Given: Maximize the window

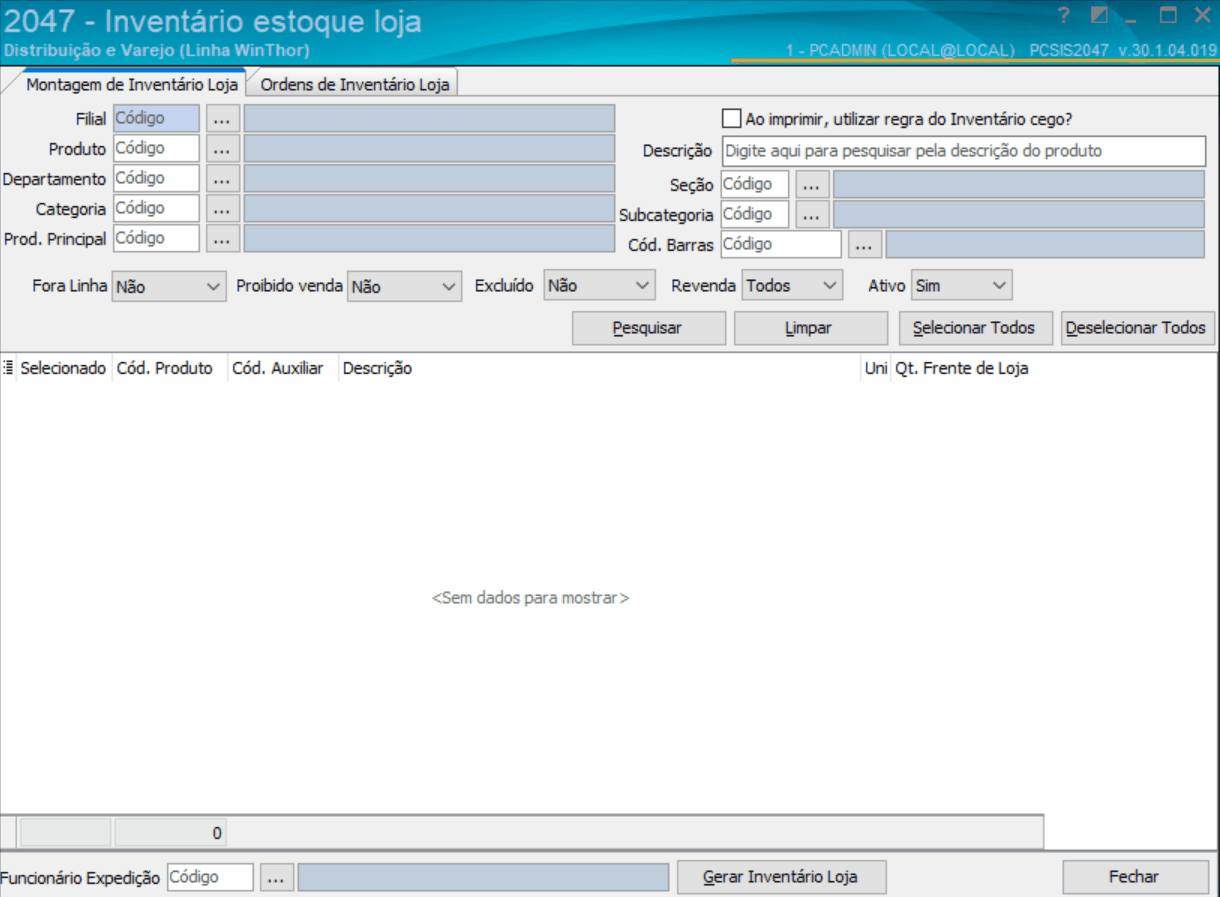Looking at the screenshot, I should pos(1167,15).
